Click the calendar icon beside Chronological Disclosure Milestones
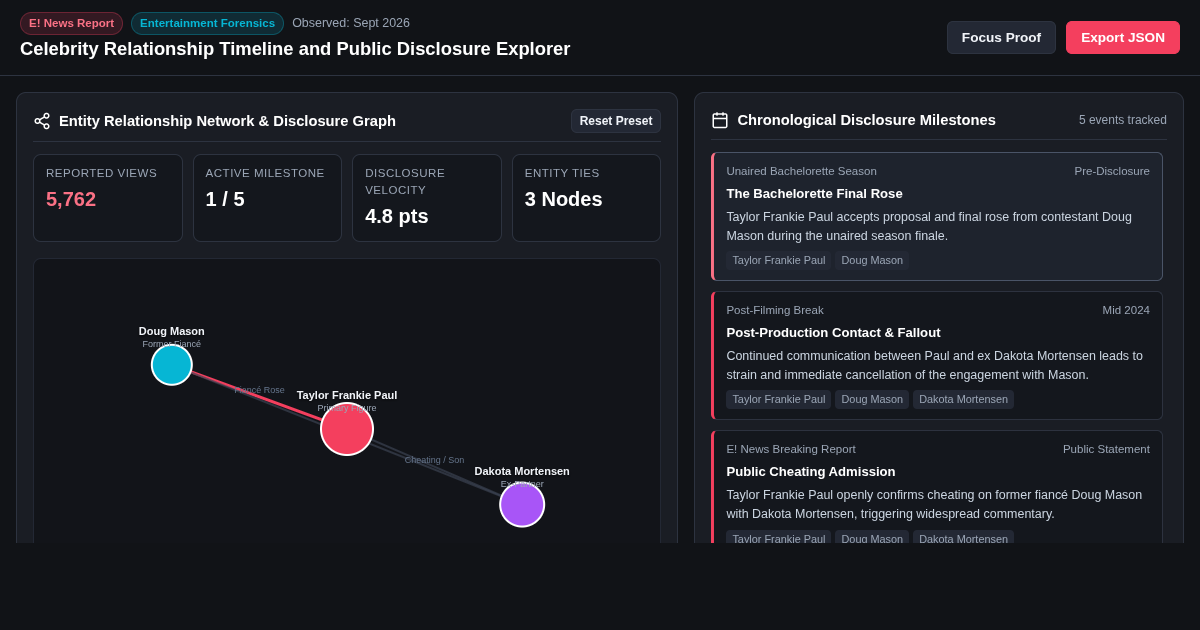Viewport: 1200px width, 630px height. (x=720, y=120)
